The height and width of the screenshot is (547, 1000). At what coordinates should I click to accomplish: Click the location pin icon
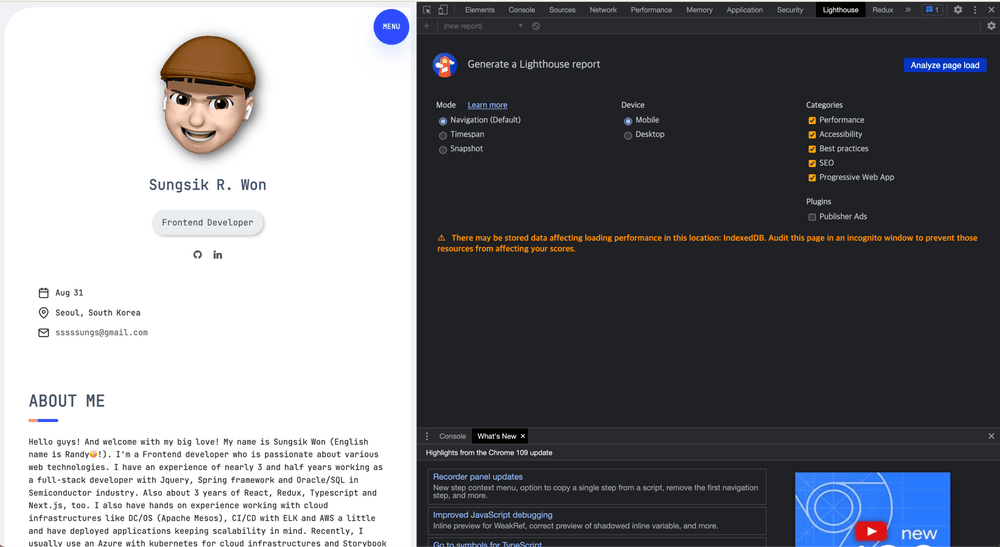click(x=43, y=312)
